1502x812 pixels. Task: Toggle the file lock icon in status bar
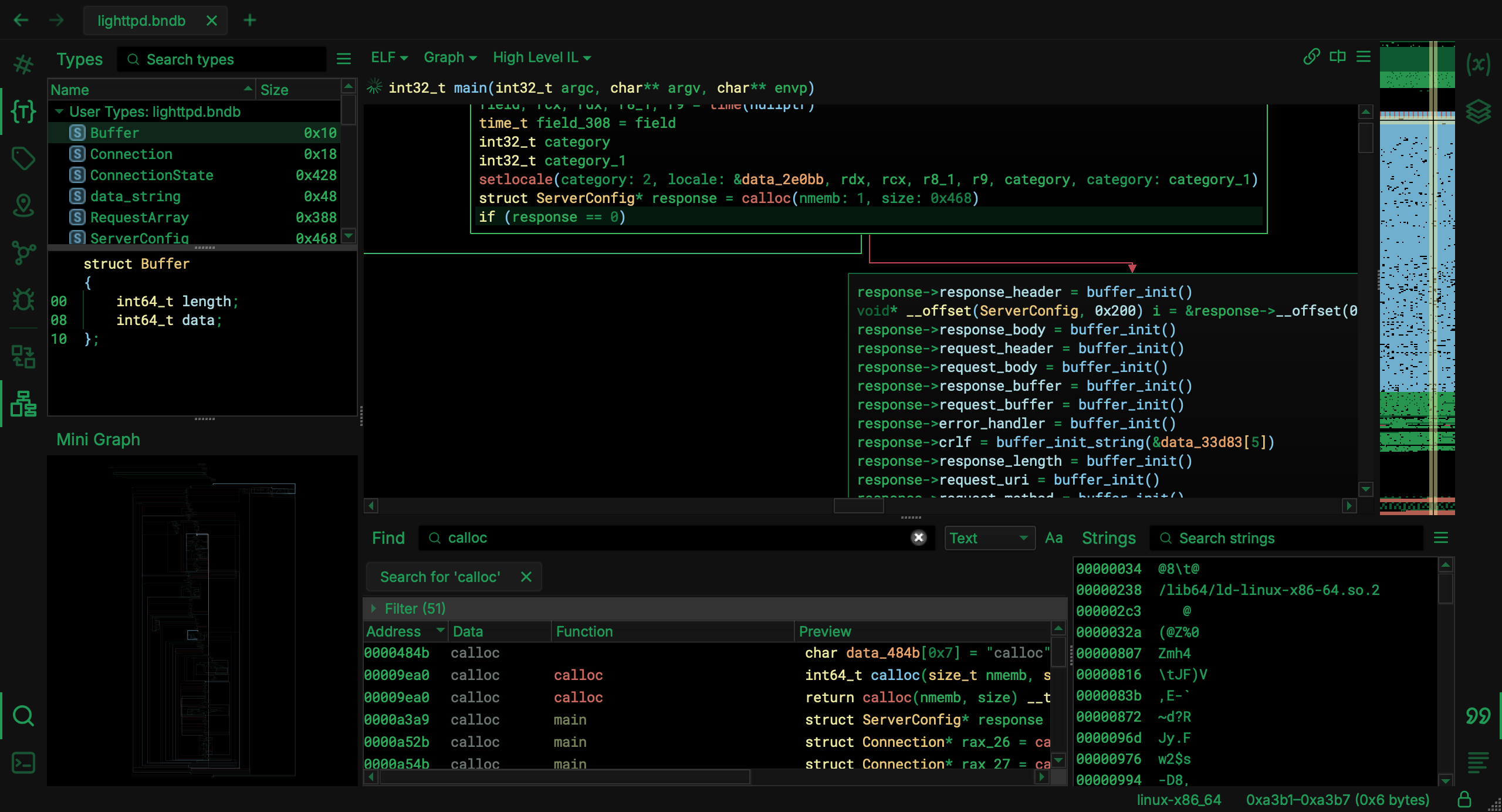(x=1464, y=800)
